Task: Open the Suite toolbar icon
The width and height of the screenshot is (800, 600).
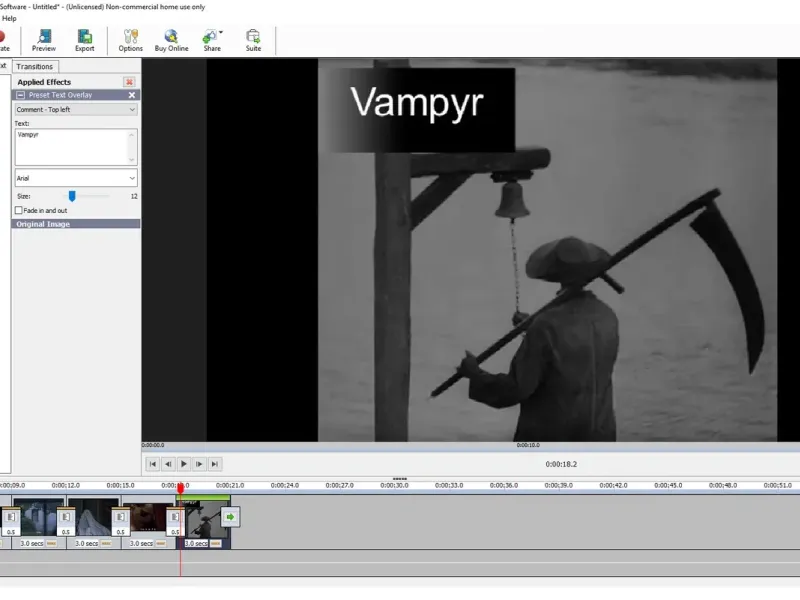Action: [x=253, y=40]
